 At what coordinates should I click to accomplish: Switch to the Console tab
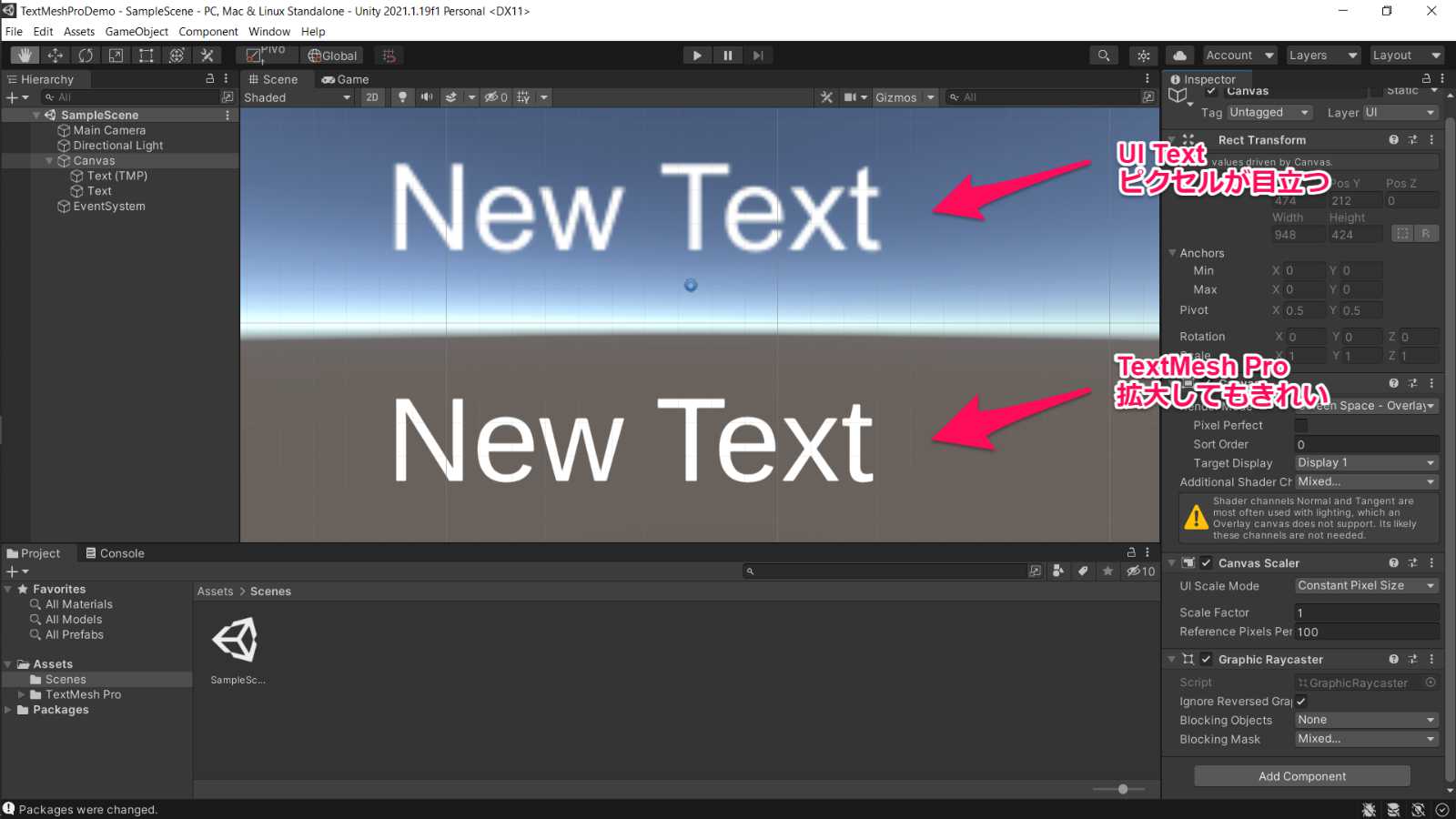pos(115,553)
